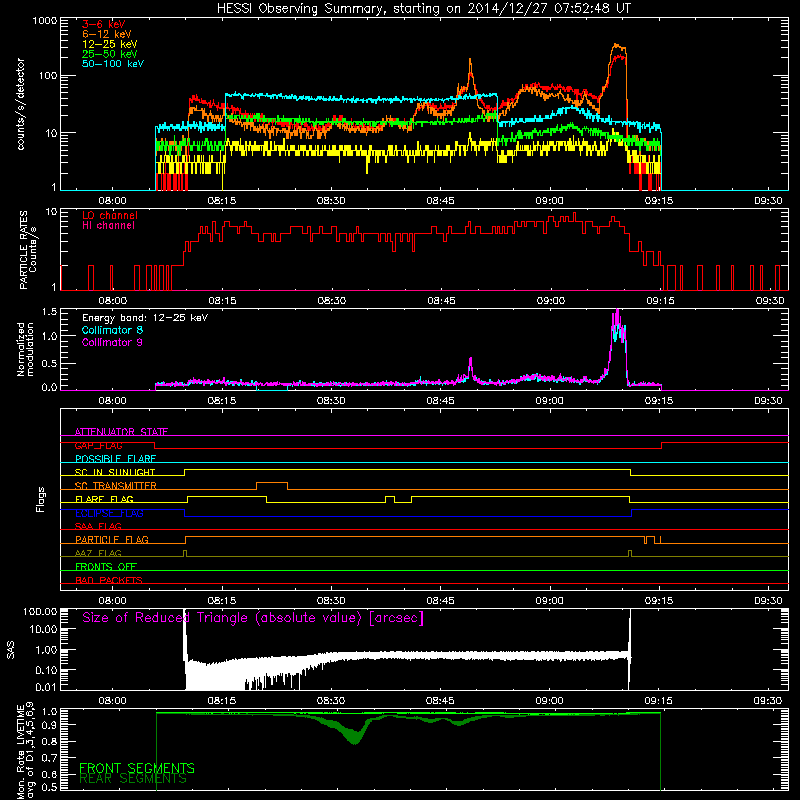
Task: Click the 09:30 time label under particle rates panel
Action: click(769, 301)
